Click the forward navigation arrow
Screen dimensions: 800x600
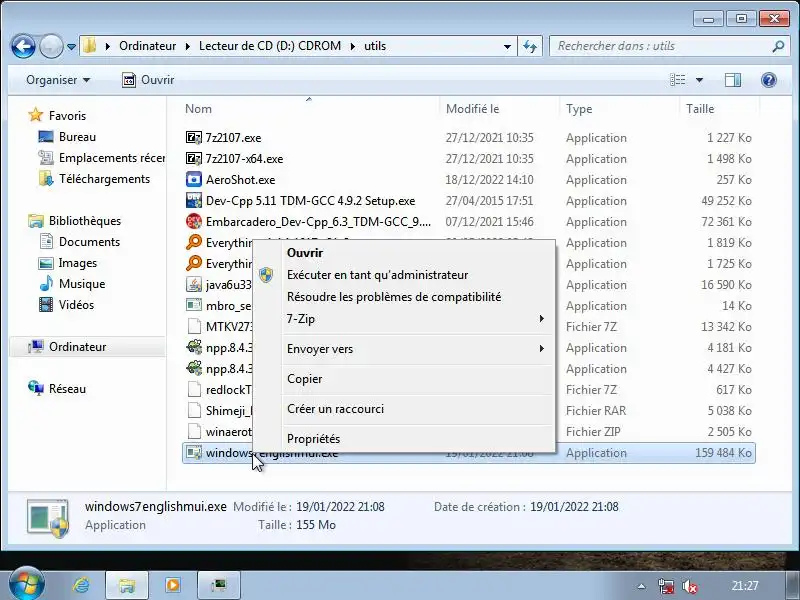click(x=51, y=46)
